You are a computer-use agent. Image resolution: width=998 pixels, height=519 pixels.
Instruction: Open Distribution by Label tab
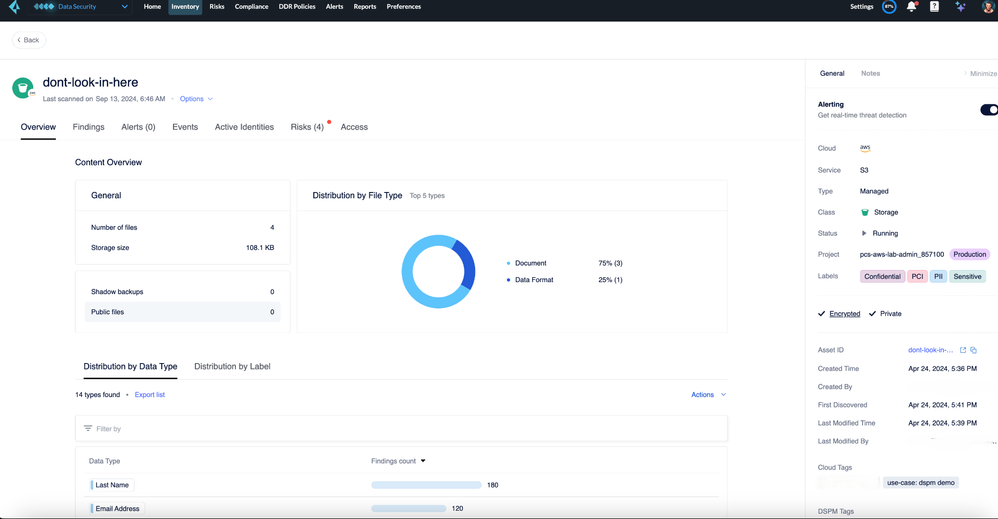232,367
